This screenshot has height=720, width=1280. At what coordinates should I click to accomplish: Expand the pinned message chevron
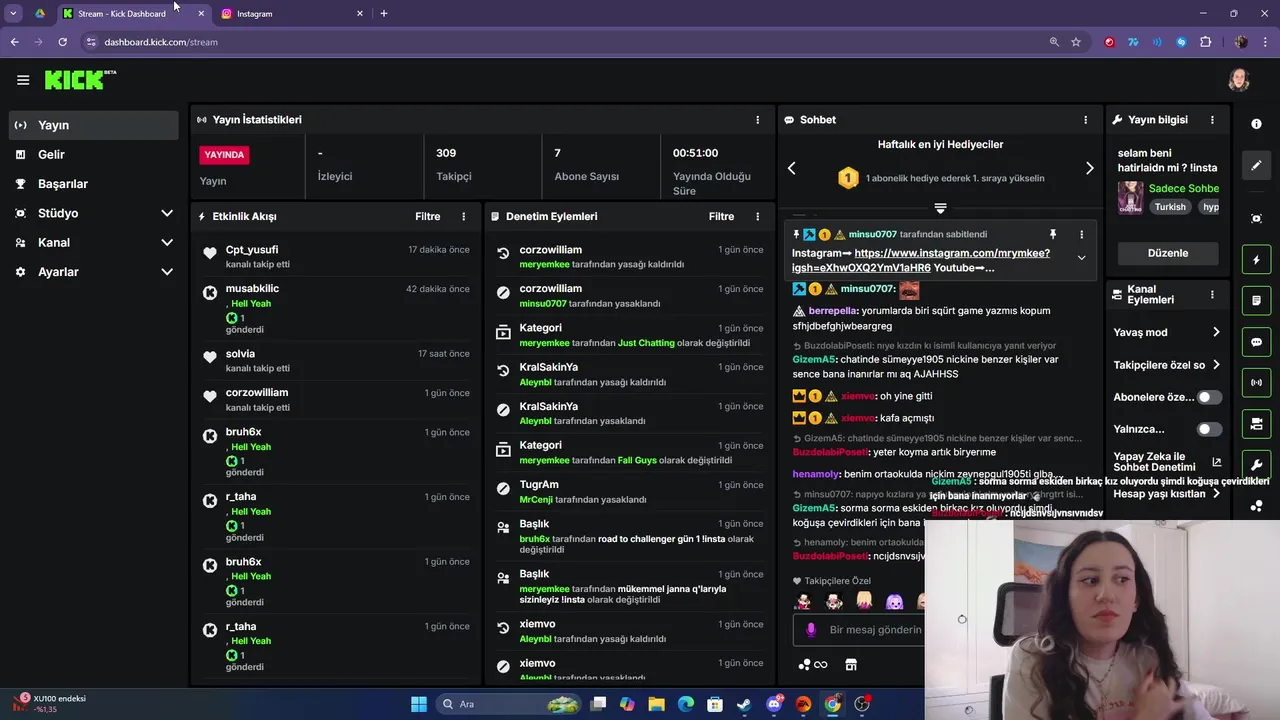coord(1081,258)
